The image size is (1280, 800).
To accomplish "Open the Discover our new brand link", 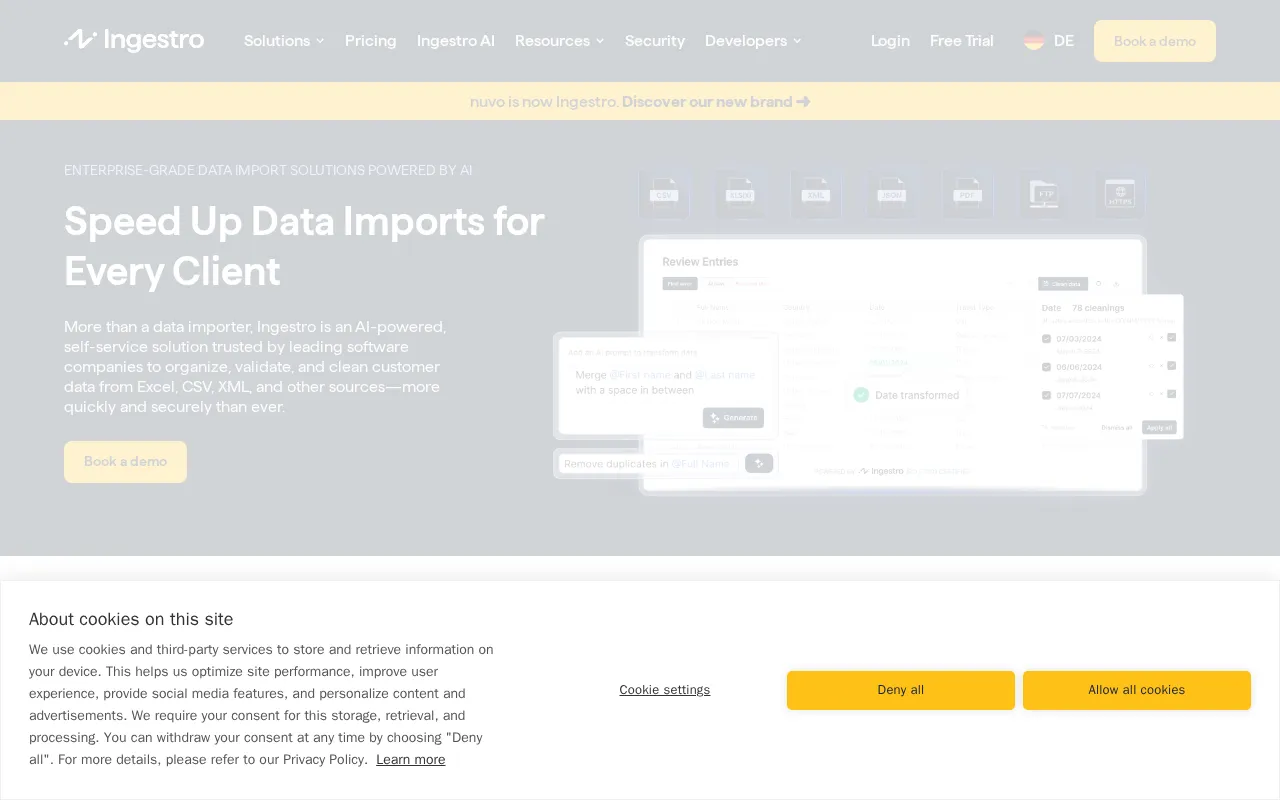I will [716, 102].
